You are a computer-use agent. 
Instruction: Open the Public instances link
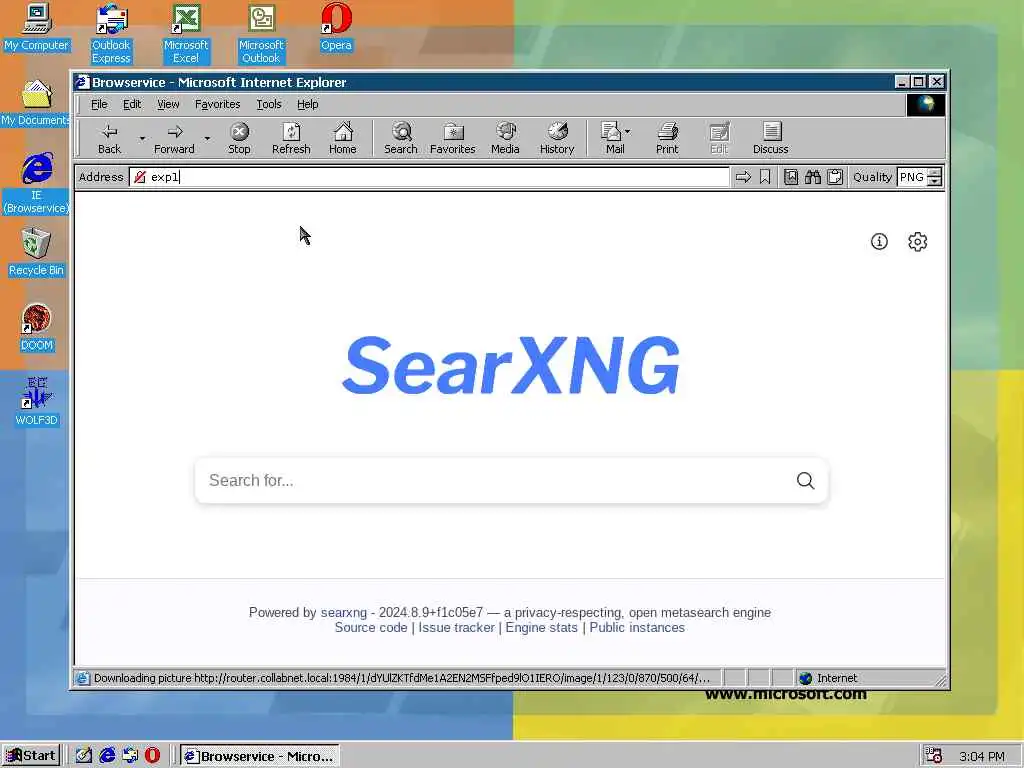[637, 628]
